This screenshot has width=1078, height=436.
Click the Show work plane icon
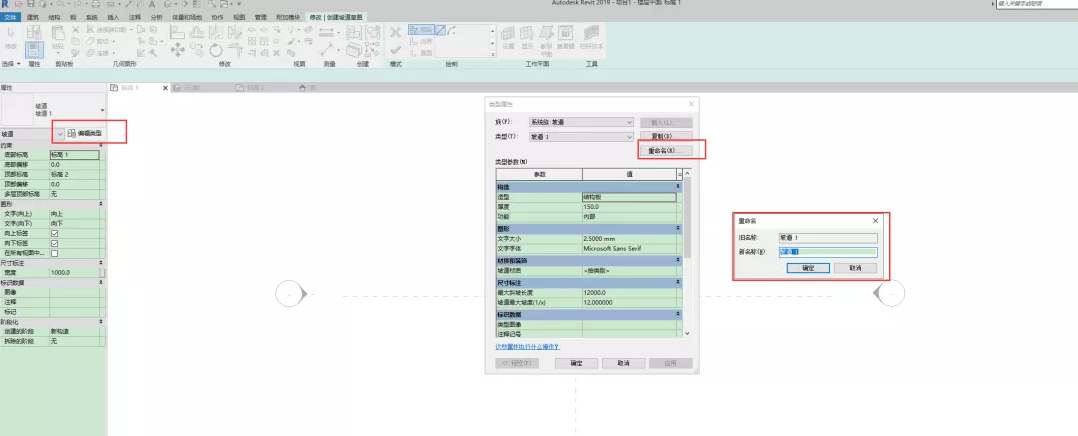click(x=527, y=34)
